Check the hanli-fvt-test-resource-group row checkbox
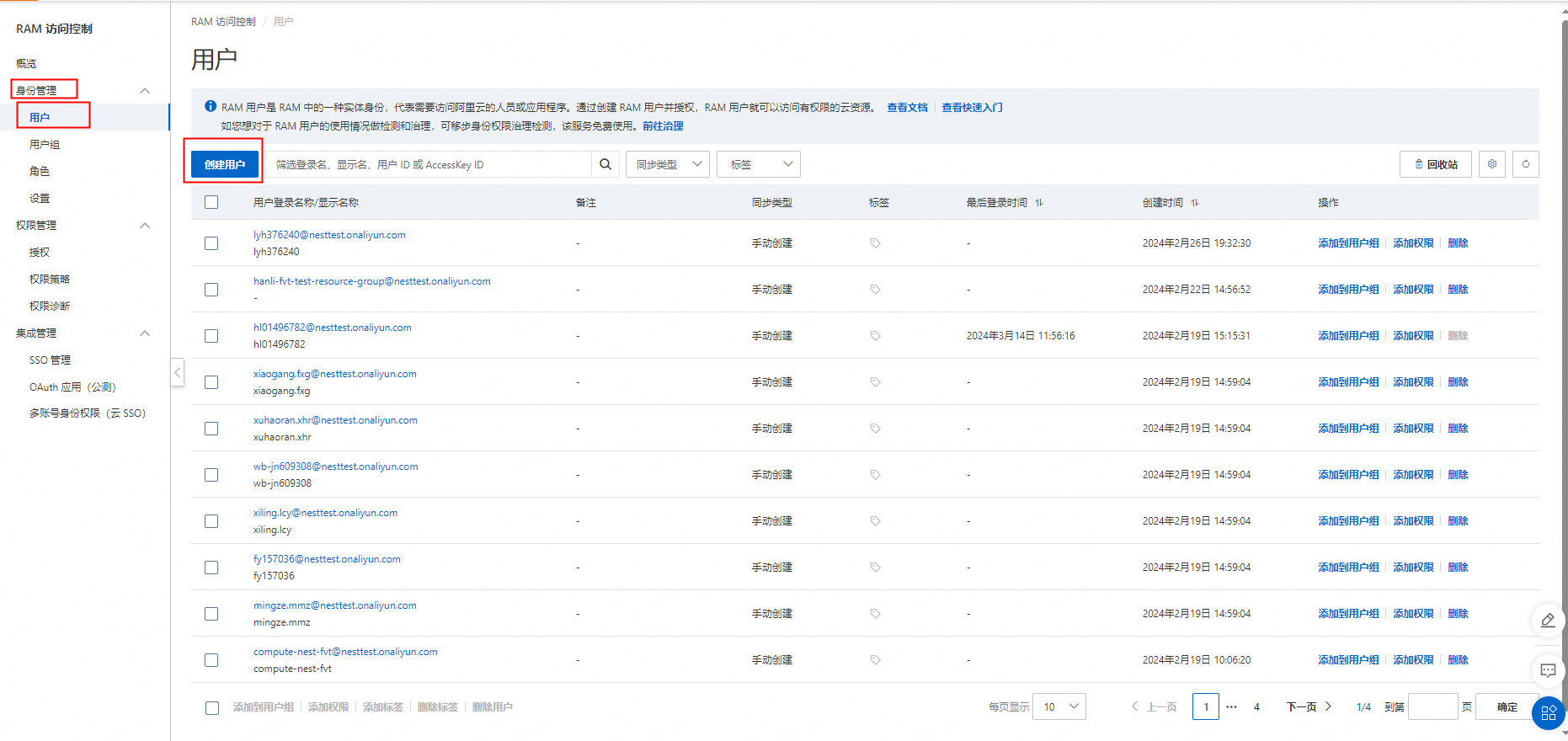Viewport: 1568px width, 741px height. coord(211,290)
